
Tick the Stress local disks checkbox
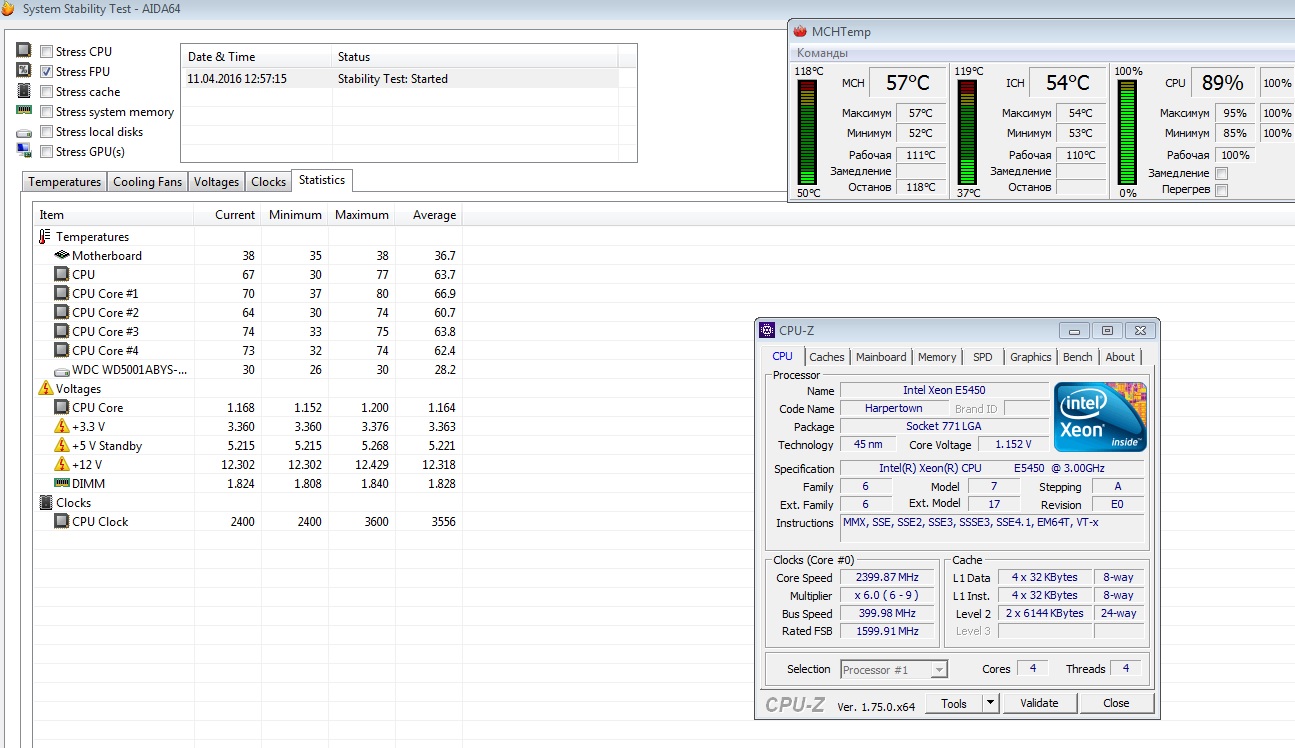pos(46,131)
